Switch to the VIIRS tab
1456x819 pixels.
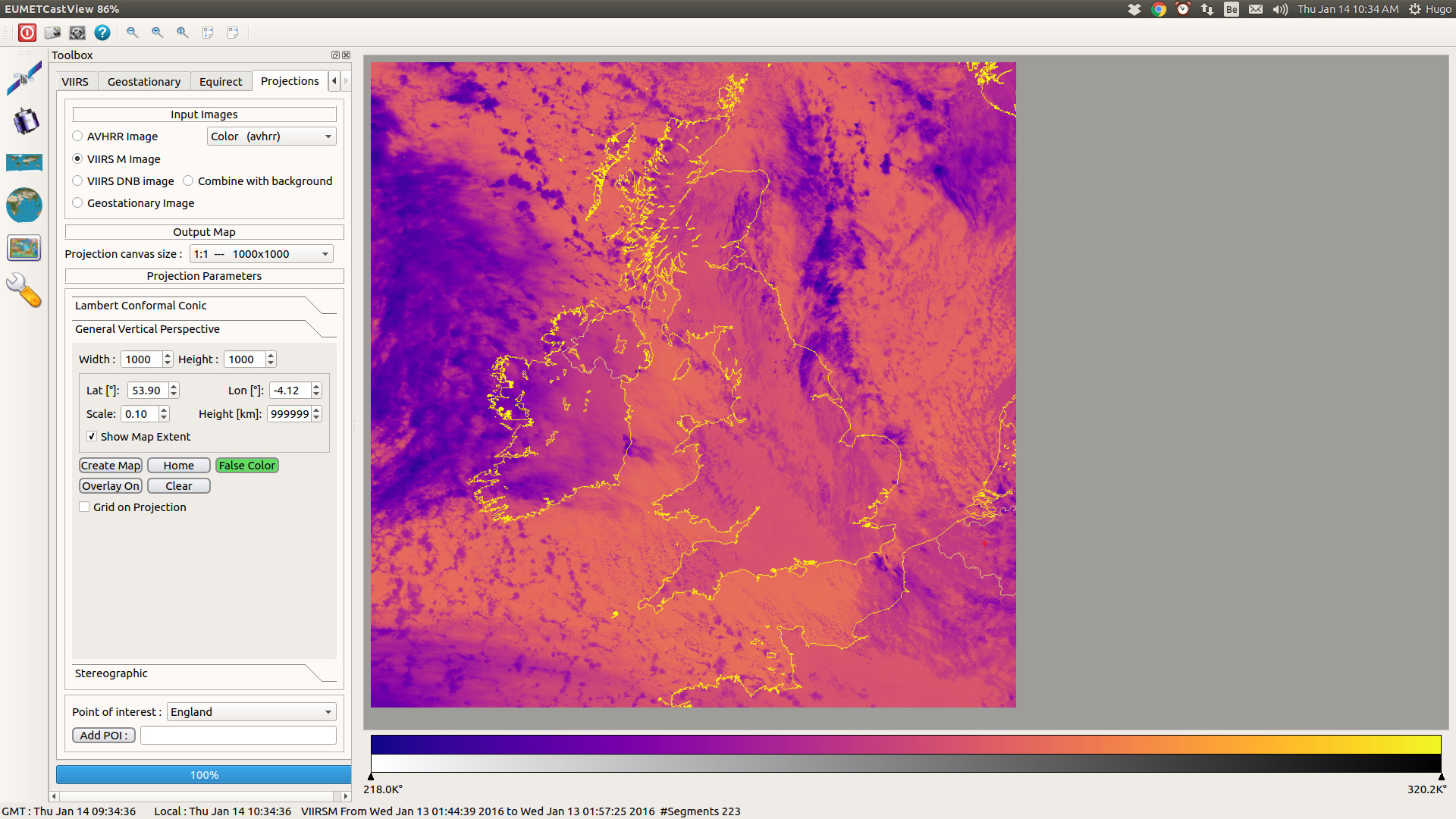[75, 82]
